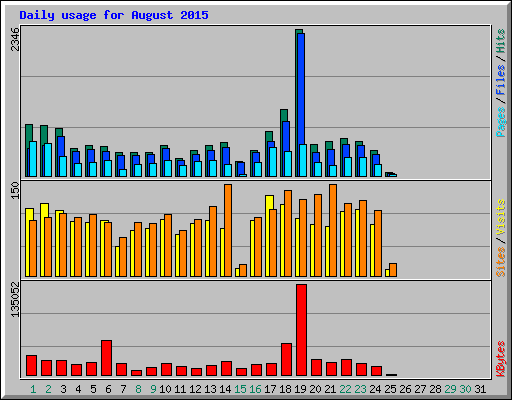Click the 2346 axis maximum label

(x=15, y=39)
